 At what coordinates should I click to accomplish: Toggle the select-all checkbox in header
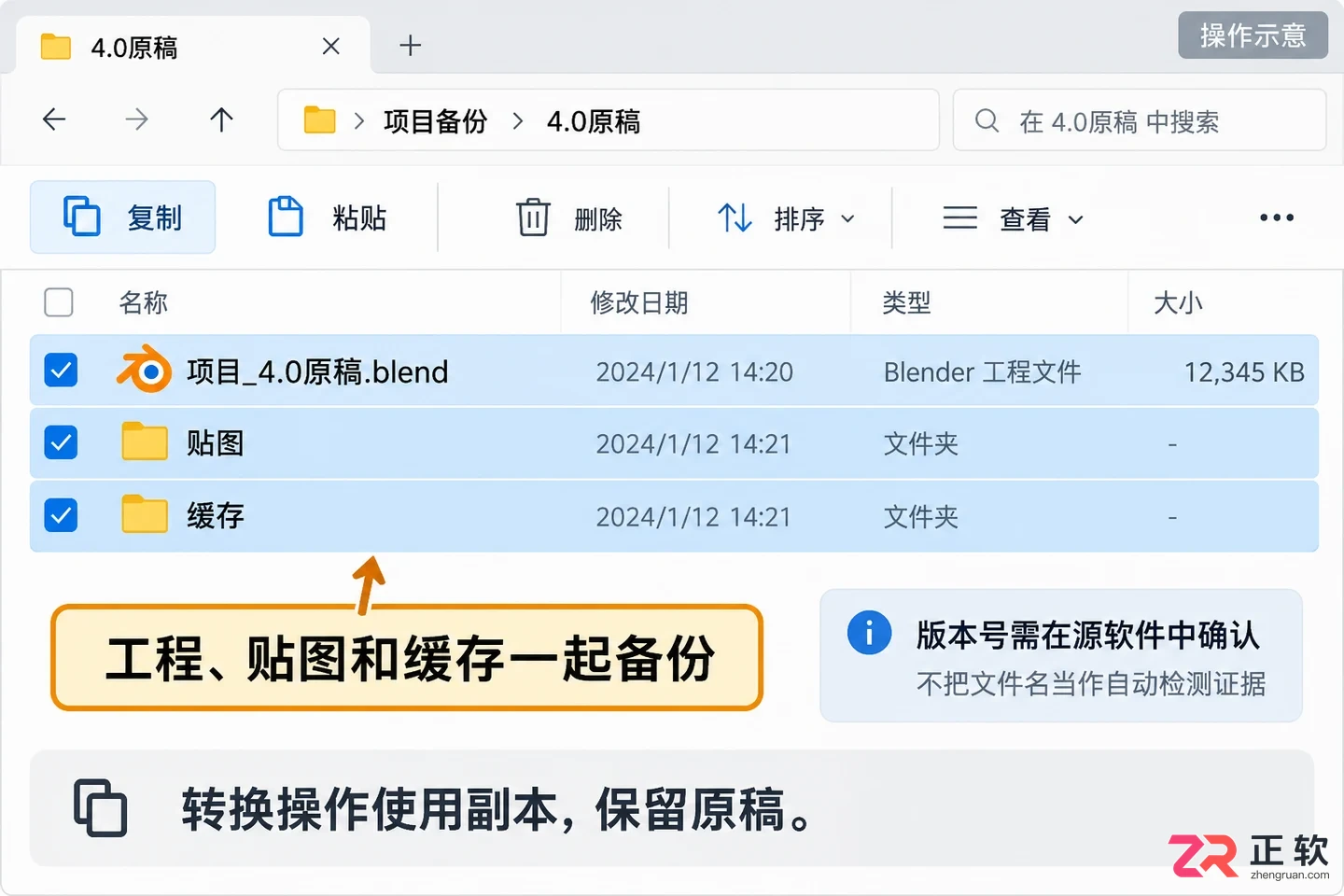pyautogui.click(x=59, y=302)
